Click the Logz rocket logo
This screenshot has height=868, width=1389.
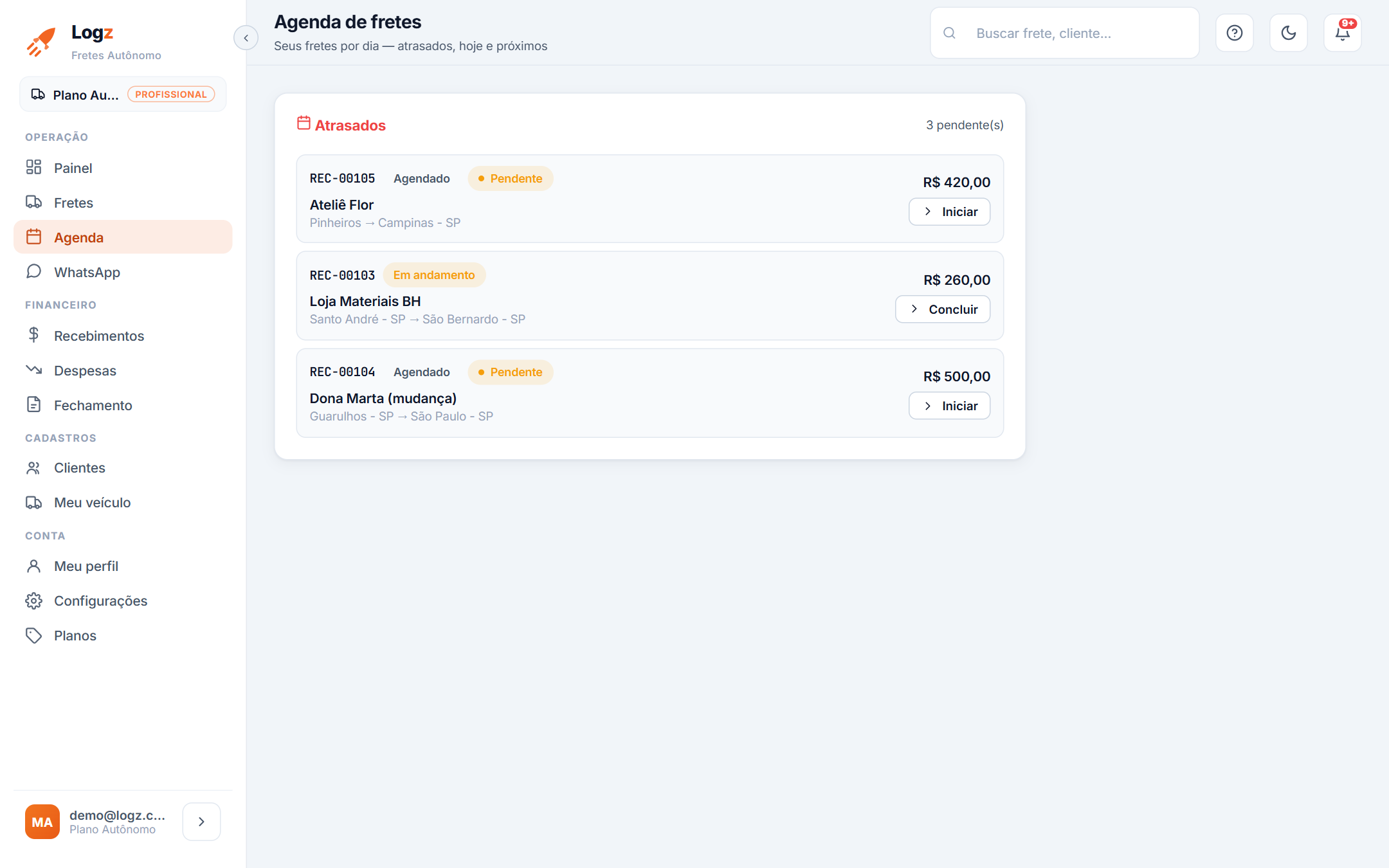point(41,42)
